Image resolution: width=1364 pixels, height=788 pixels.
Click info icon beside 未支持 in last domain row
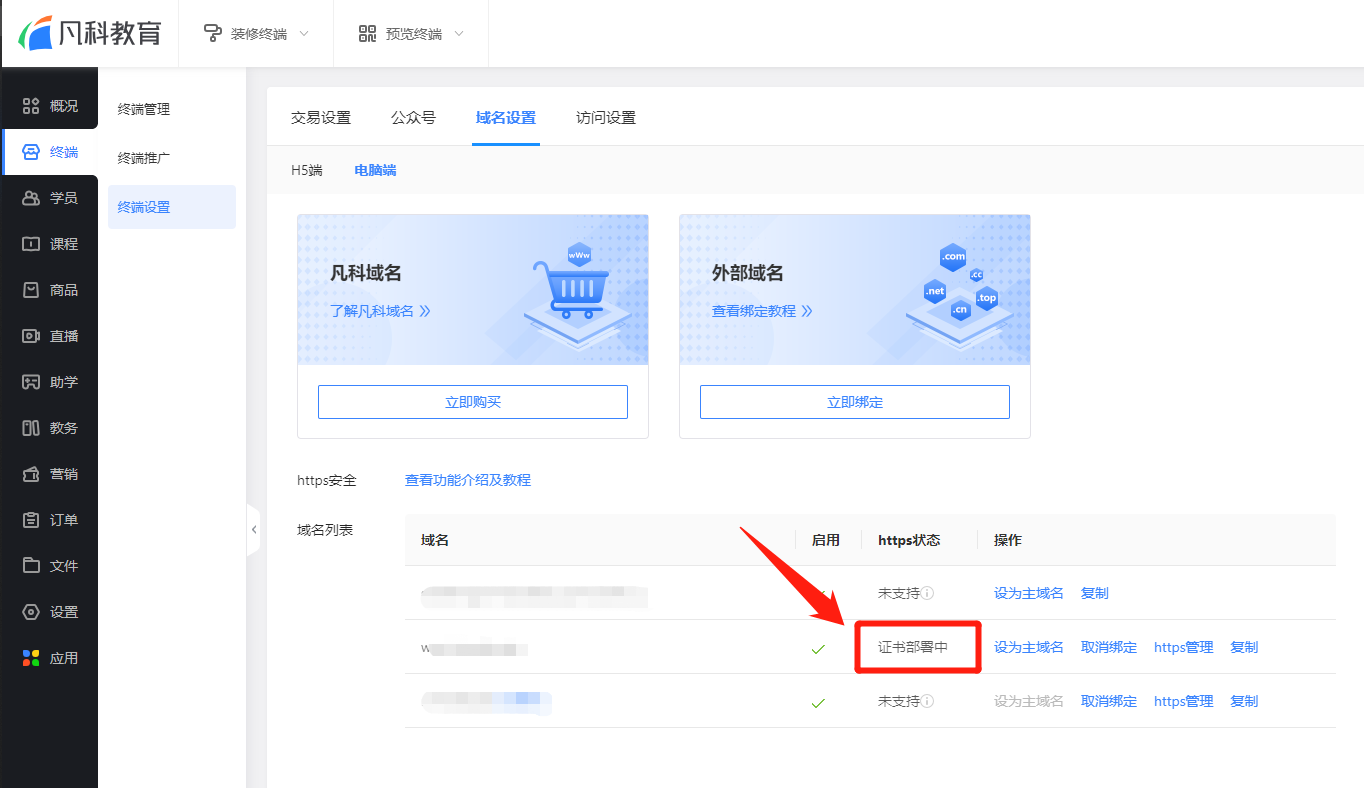tap(928, 701)
